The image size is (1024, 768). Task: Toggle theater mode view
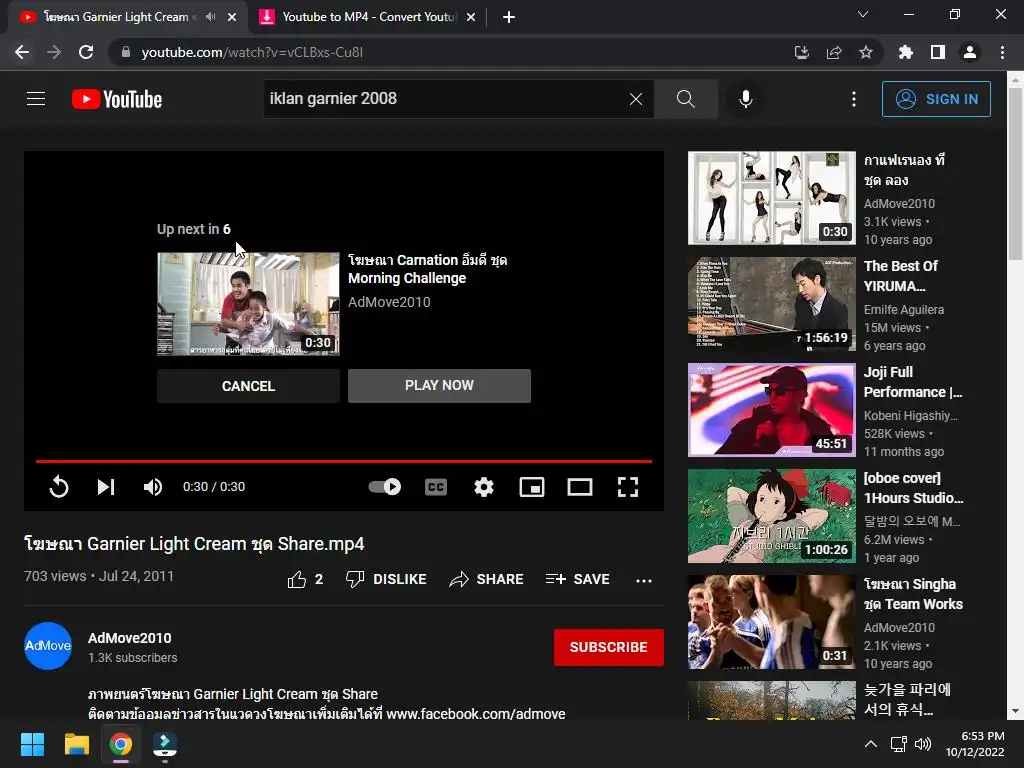point(580,487)
